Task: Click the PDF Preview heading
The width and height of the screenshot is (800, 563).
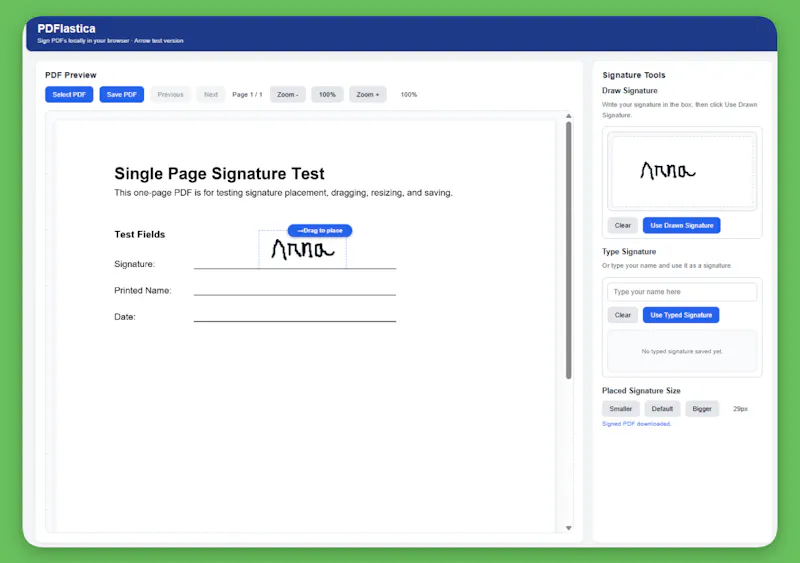Action: (x=71, y=75)
